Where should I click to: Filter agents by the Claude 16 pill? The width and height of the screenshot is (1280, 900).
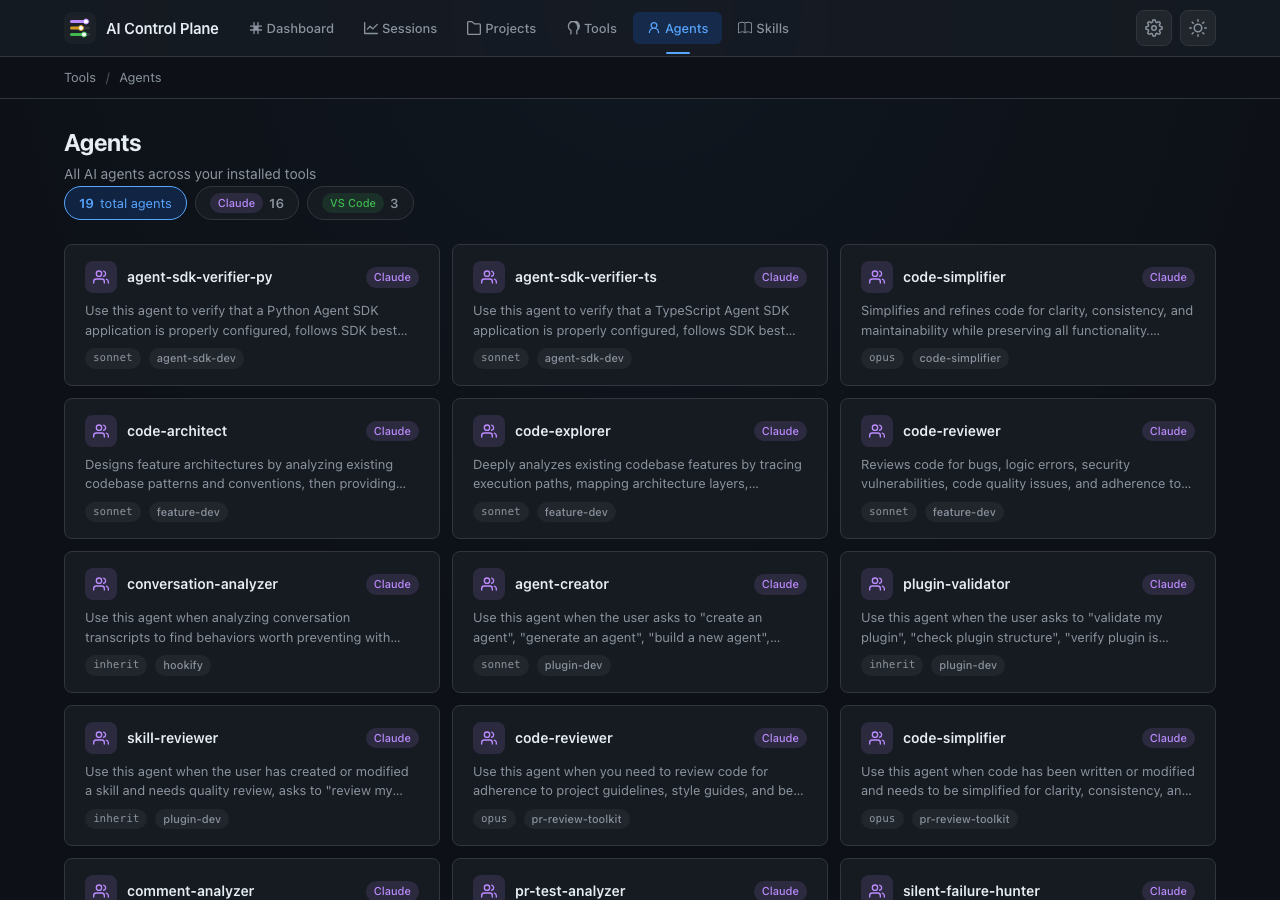(247, 203)
